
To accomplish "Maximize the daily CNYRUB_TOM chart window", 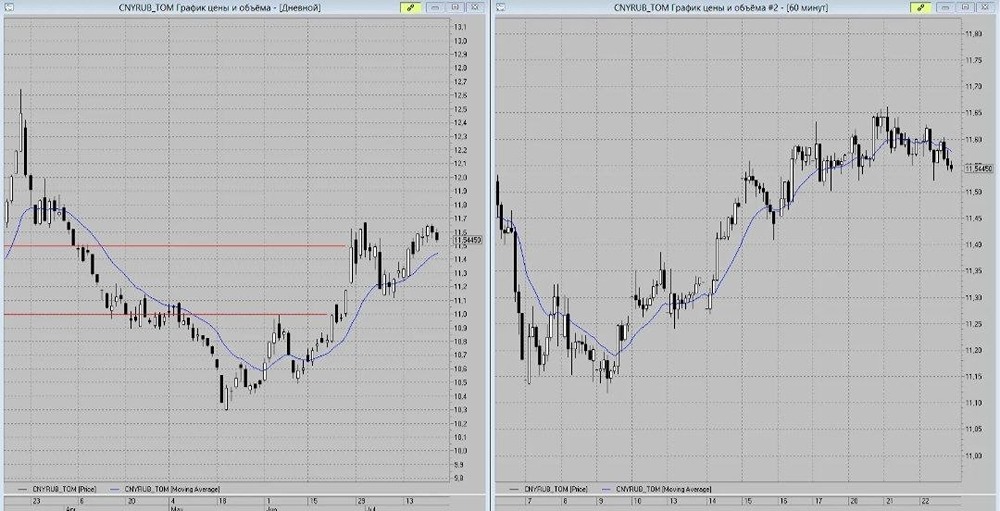I will click(455, 8).
